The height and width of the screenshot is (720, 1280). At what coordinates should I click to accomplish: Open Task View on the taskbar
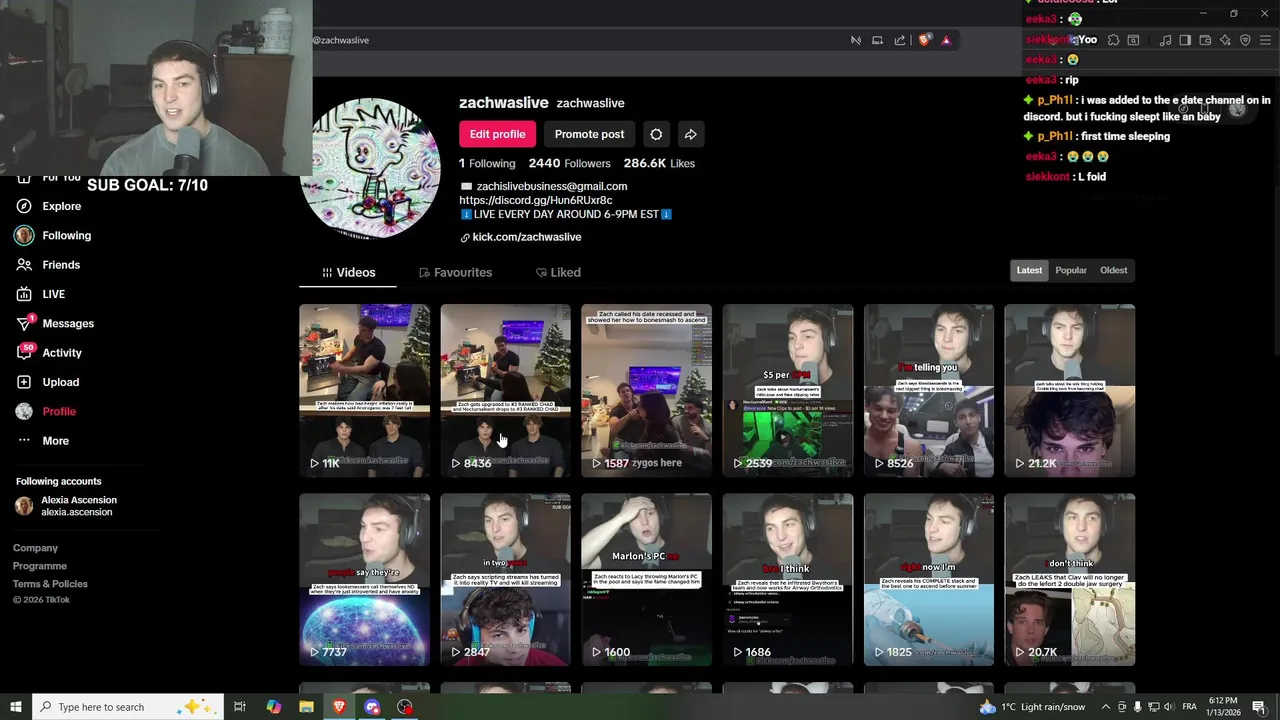pos(240,707)
